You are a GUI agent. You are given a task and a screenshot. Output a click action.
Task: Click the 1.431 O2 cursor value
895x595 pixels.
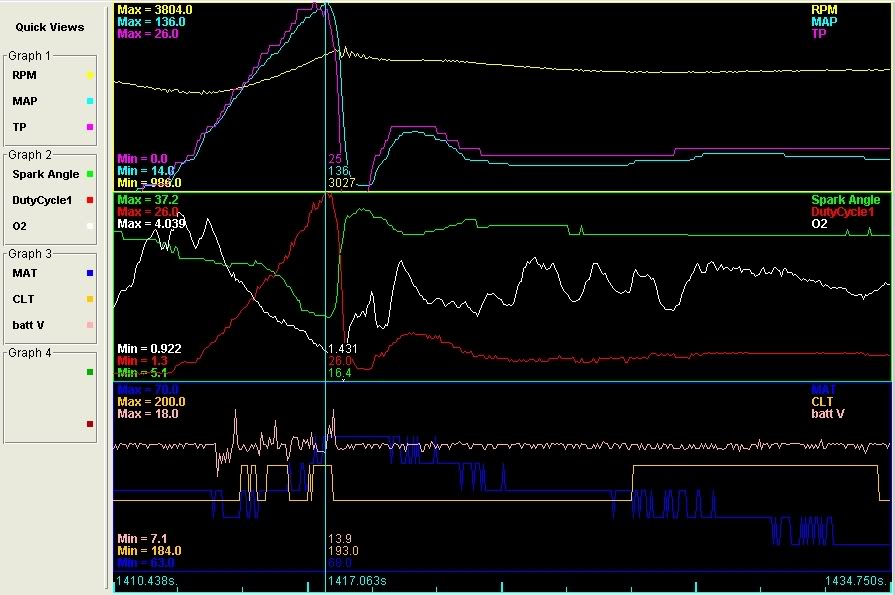click(x=342, y=348)
